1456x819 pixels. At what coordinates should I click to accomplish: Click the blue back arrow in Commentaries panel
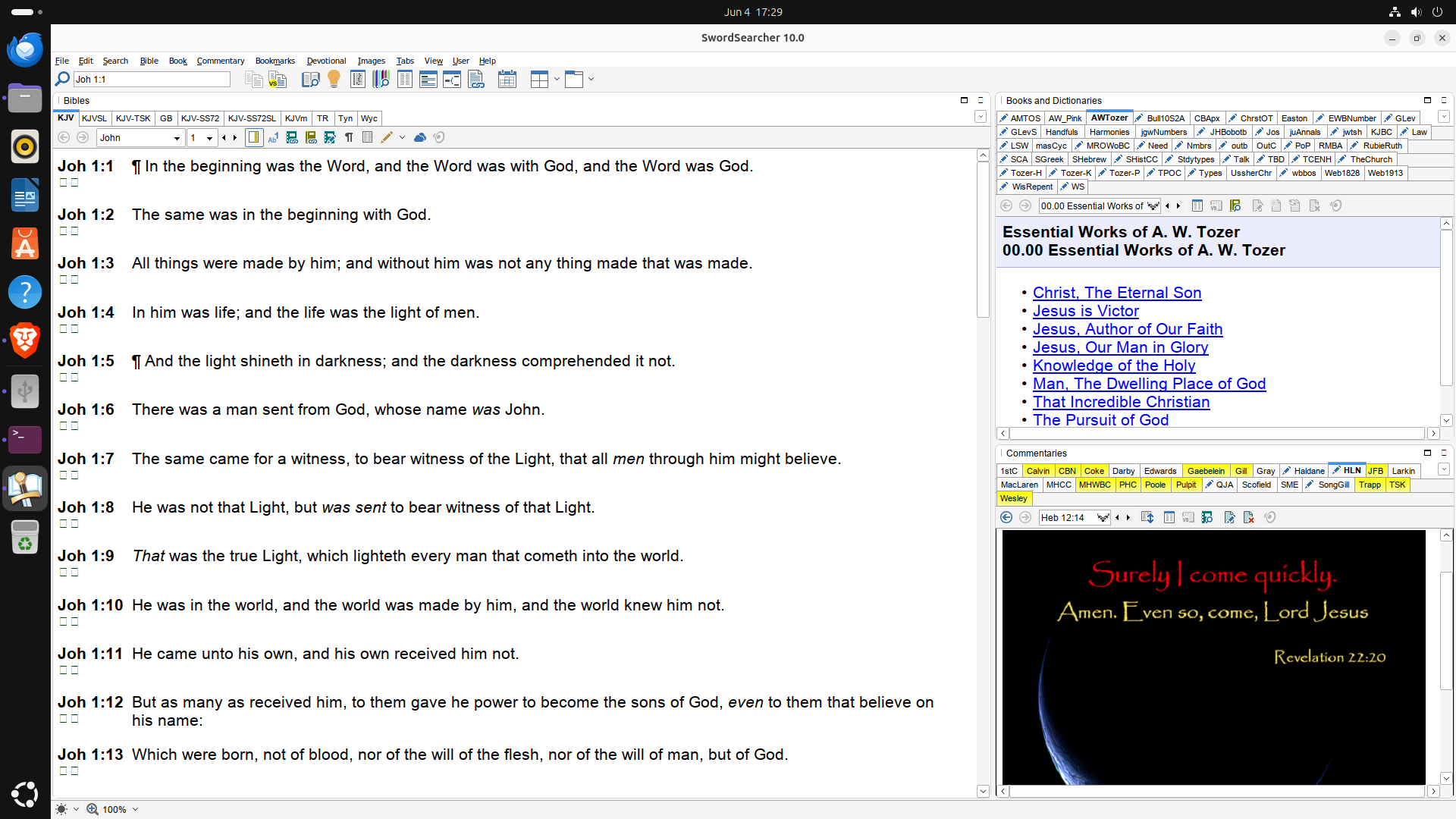1006,517
